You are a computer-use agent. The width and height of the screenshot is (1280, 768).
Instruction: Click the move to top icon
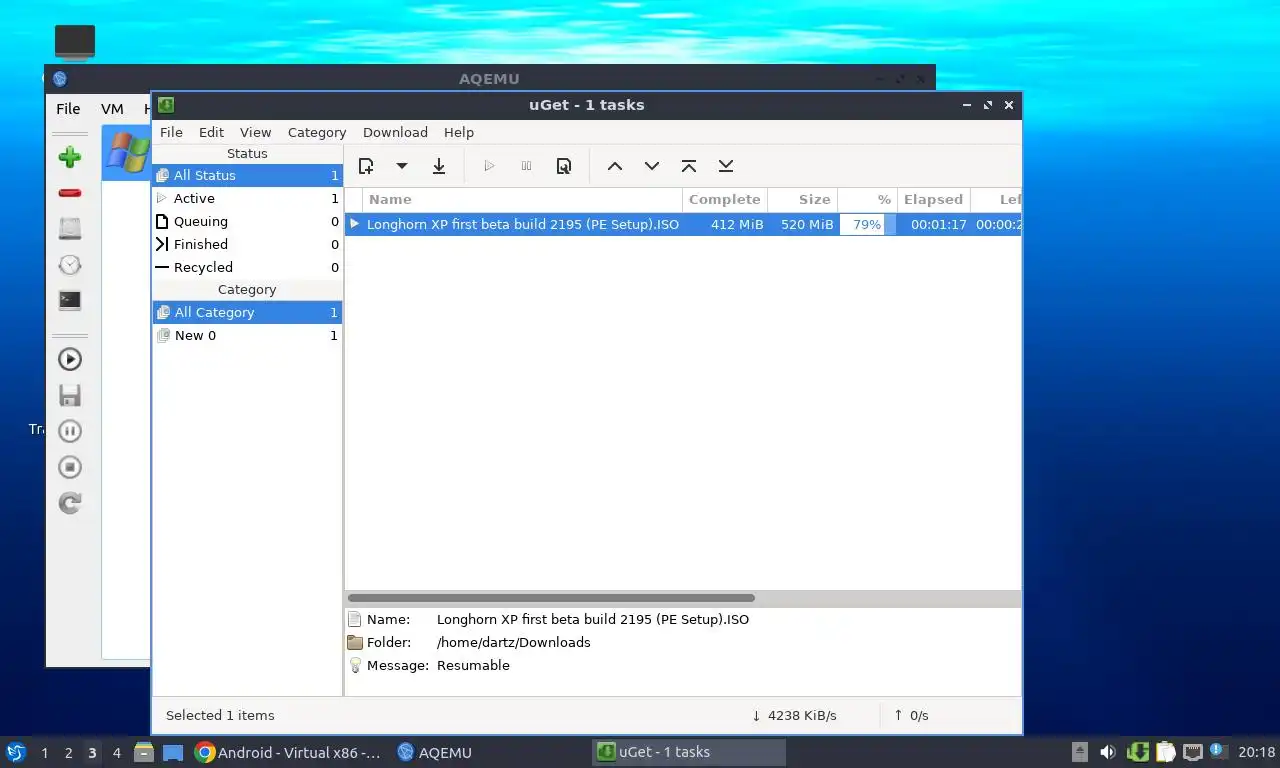click(x=689, y=166)
